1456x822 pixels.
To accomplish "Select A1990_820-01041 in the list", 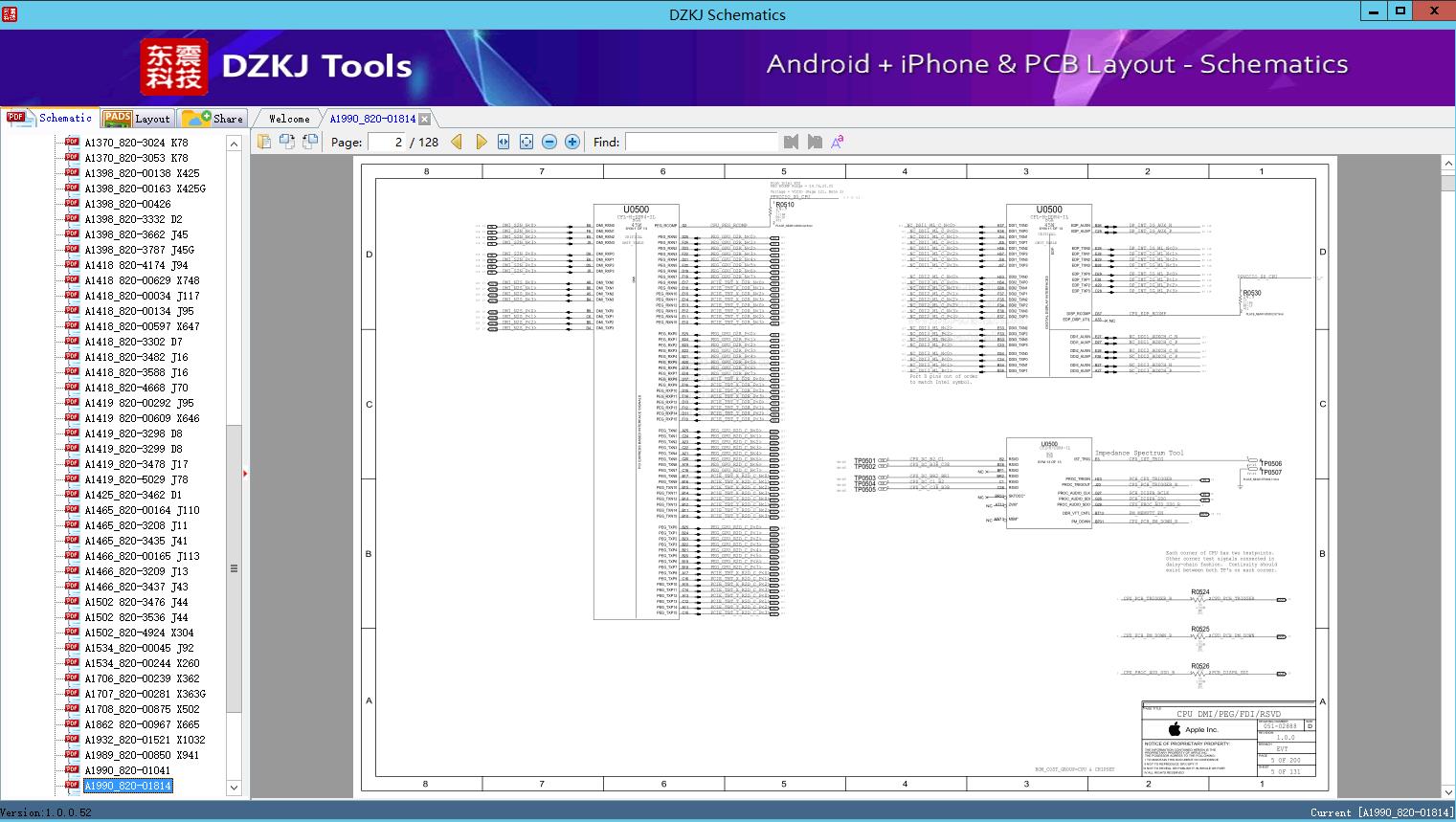I will coord(127,770).
